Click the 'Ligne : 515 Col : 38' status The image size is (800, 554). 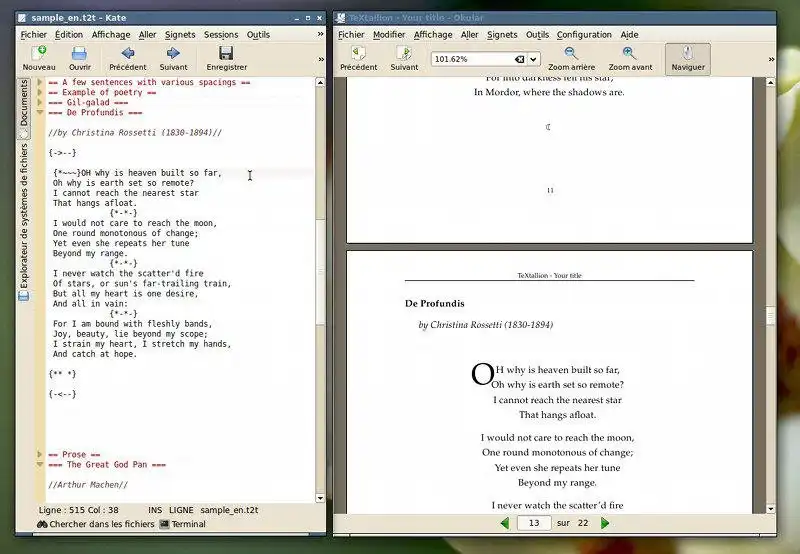(x=79, y=510)
